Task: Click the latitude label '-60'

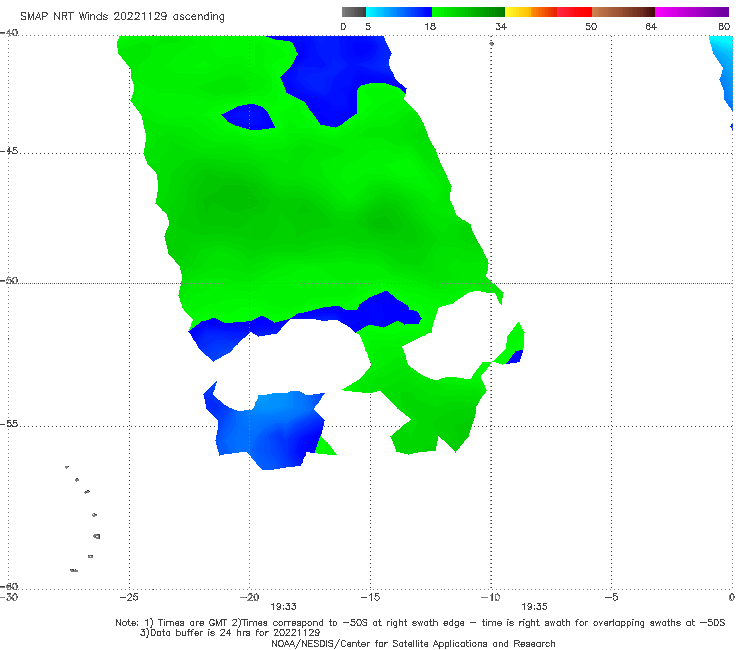Action: [9, 586]
